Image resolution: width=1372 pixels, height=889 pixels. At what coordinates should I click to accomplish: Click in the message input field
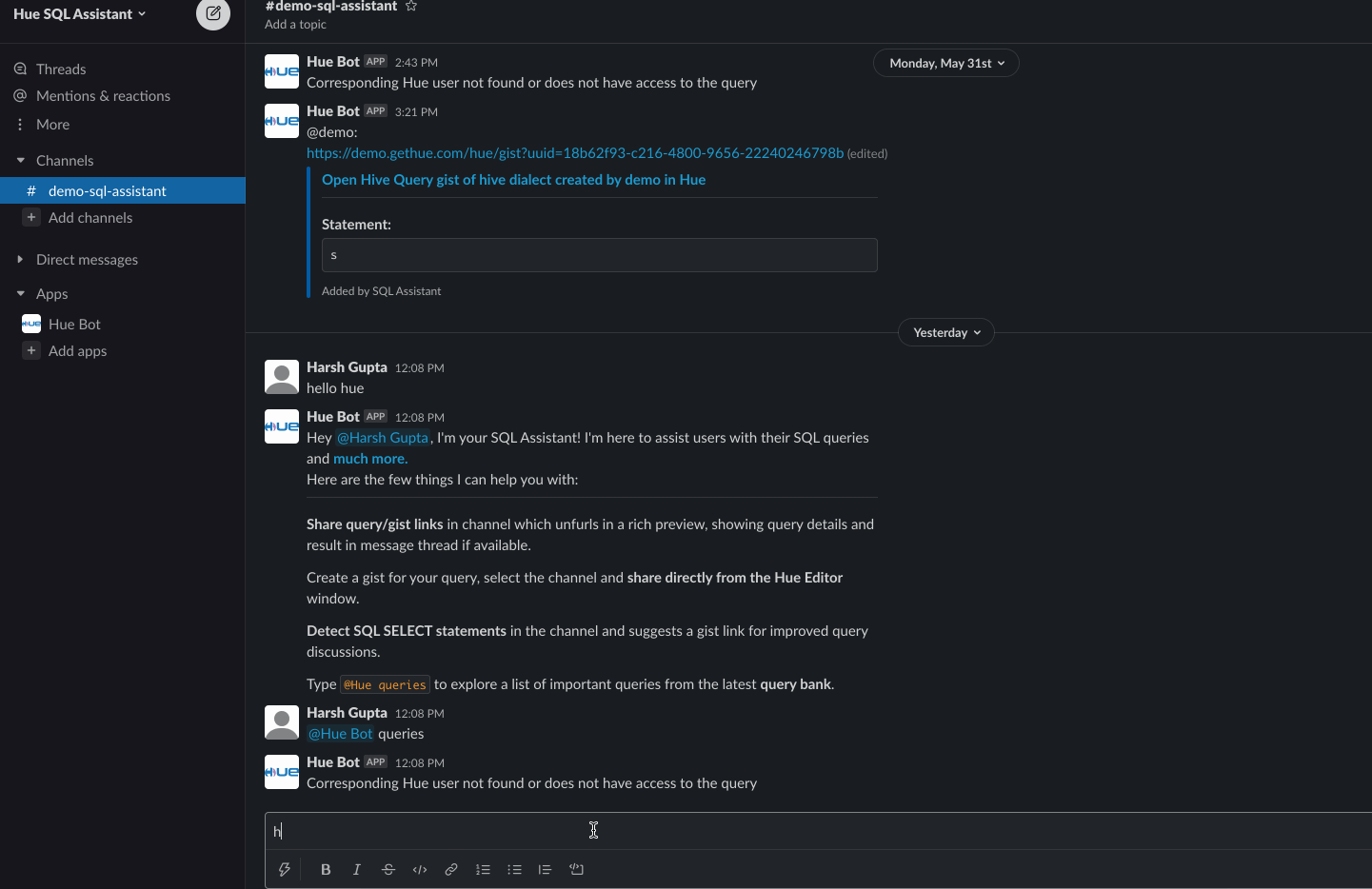[818, 831]
